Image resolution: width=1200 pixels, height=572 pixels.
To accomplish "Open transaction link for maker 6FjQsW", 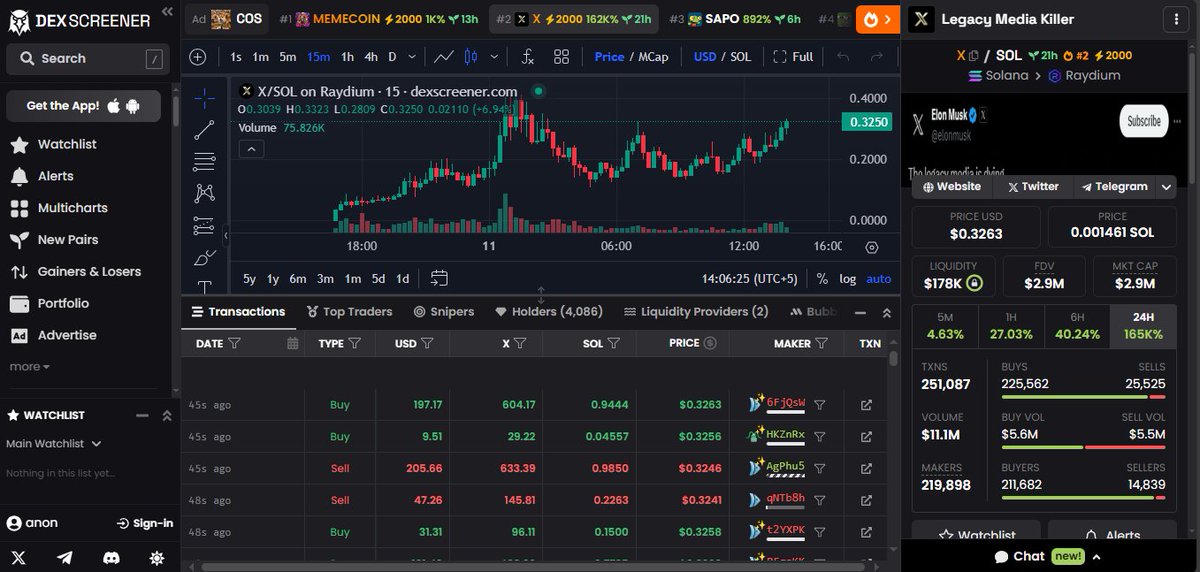I will [866, 405].
